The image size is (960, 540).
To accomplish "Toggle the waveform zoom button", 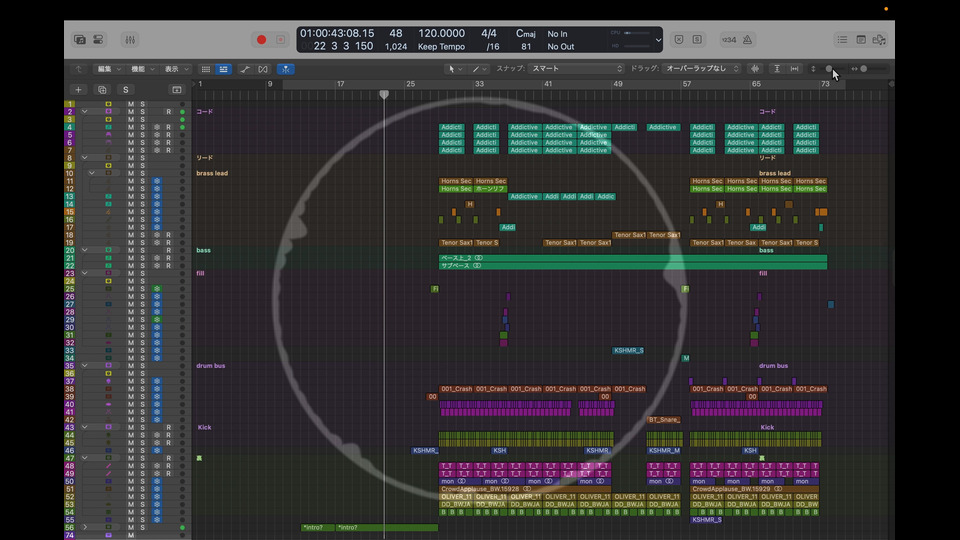I will tap(755, 69).
